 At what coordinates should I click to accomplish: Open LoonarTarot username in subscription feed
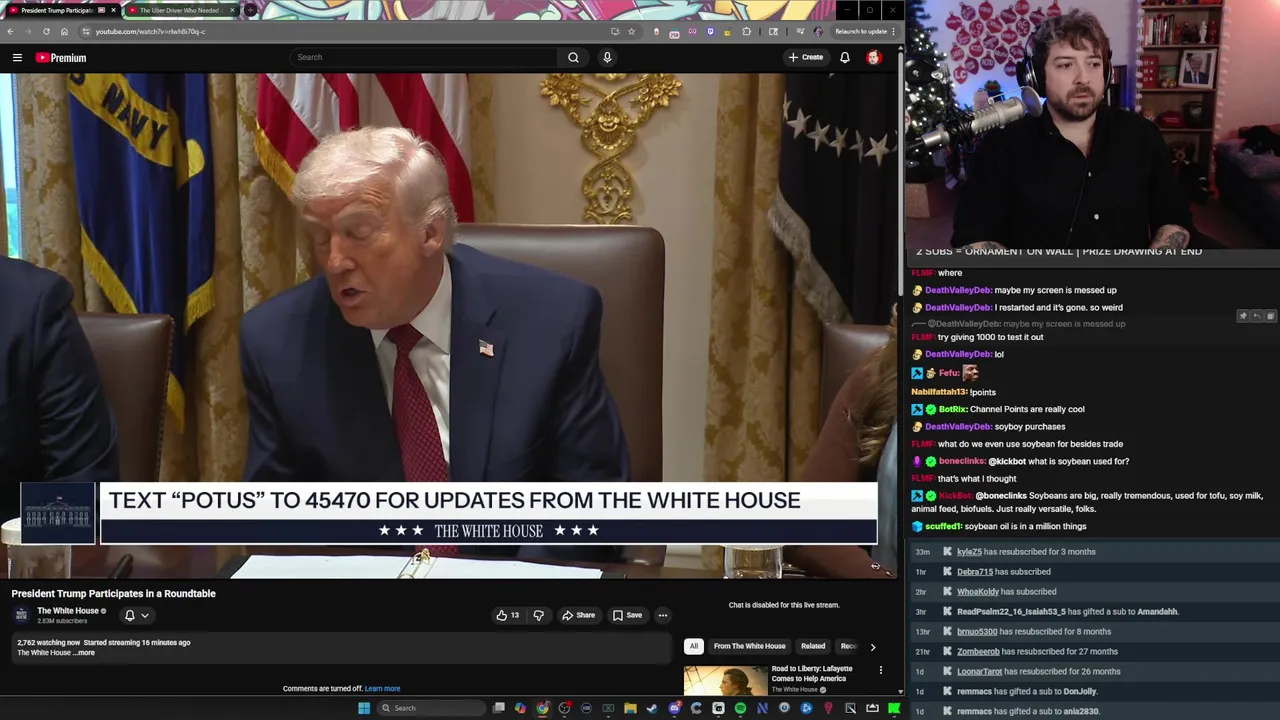coord(980,672)
